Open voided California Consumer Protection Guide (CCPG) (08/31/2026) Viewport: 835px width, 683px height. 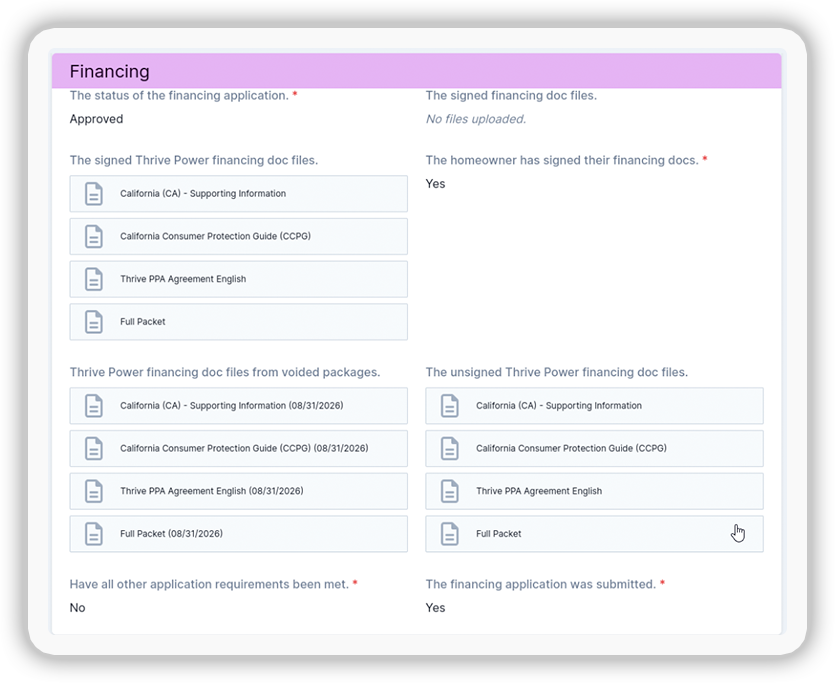239,448
